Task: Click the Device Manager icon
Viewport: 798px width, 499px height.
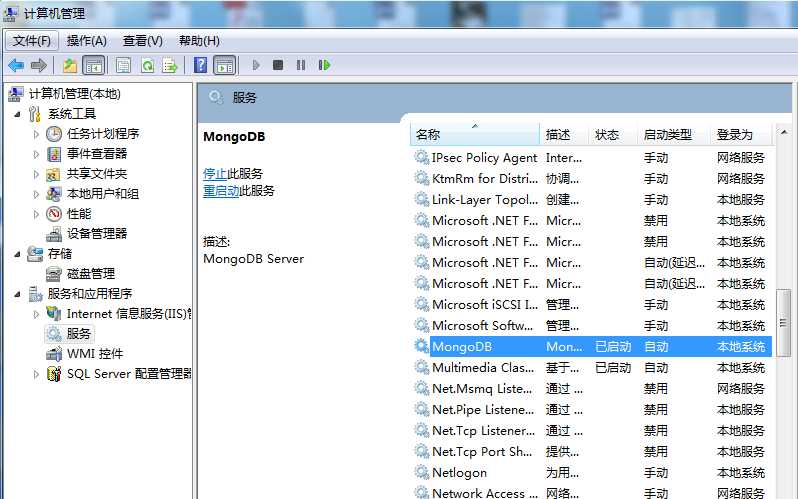Action: pyautogui.click(x=54, y=234)
